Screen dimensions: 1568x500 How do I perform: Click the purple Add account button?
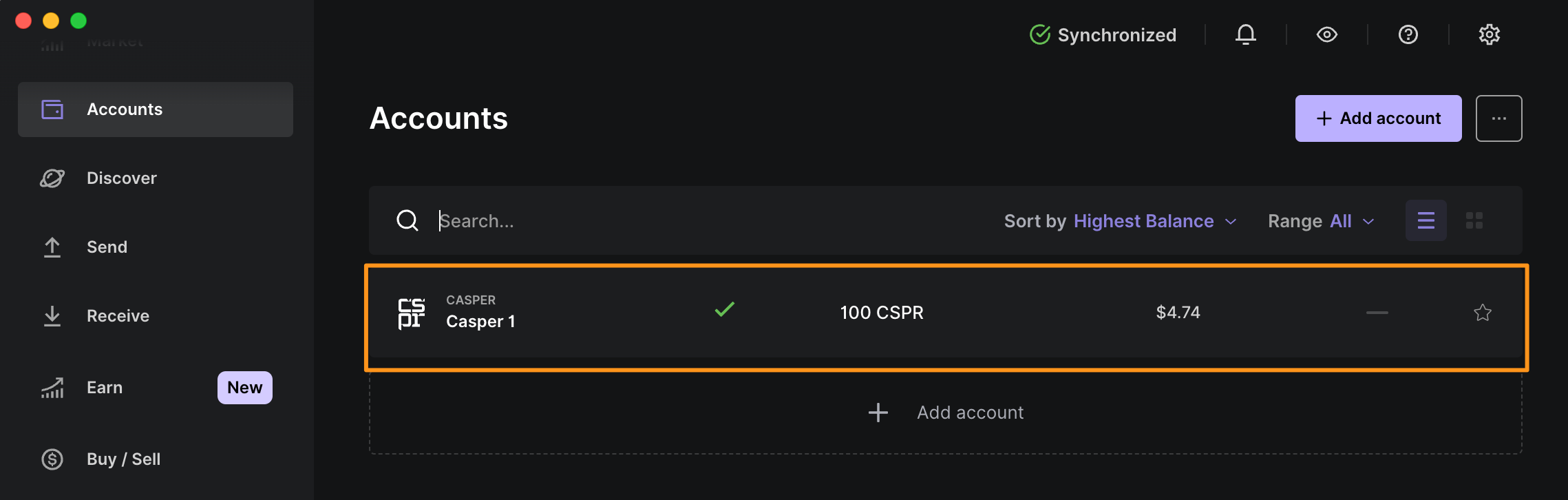(x=1377, y=118)
